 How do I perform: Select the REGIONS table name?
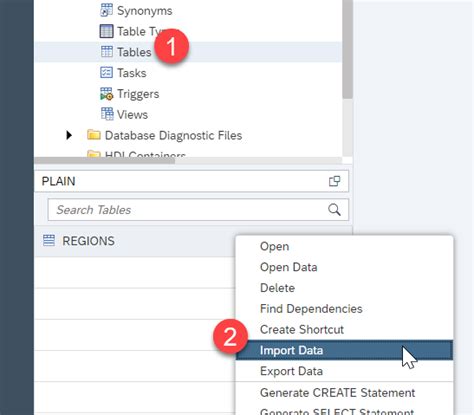[88, 241]
